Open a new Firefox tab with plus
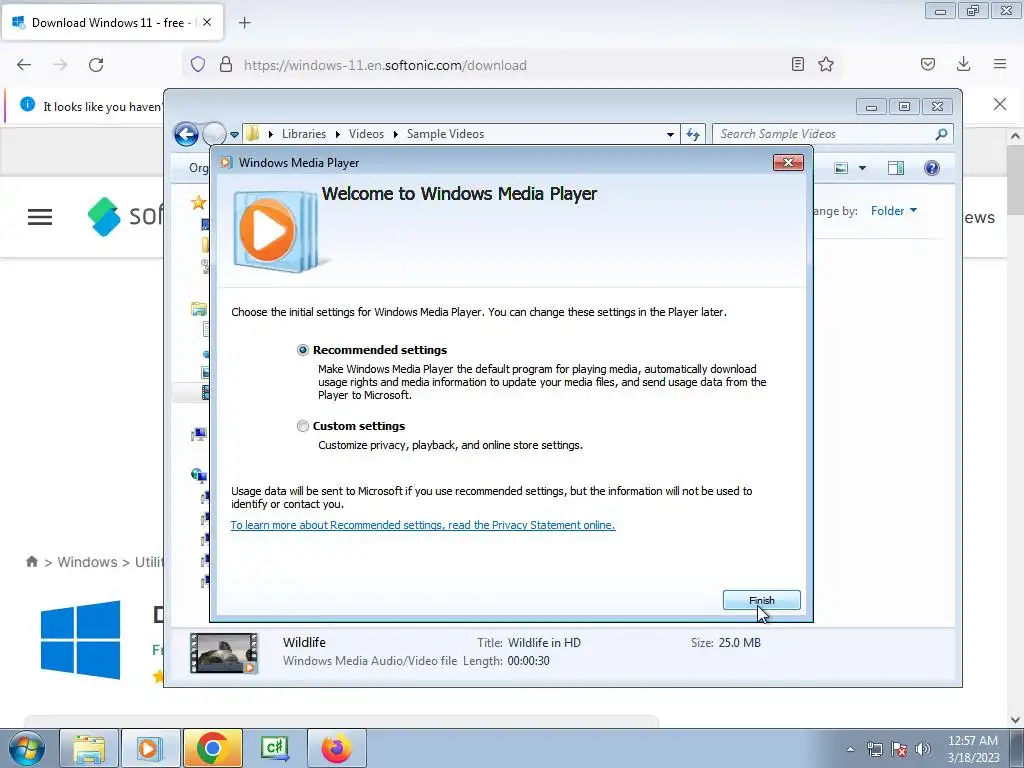 (x=245, y=23)
